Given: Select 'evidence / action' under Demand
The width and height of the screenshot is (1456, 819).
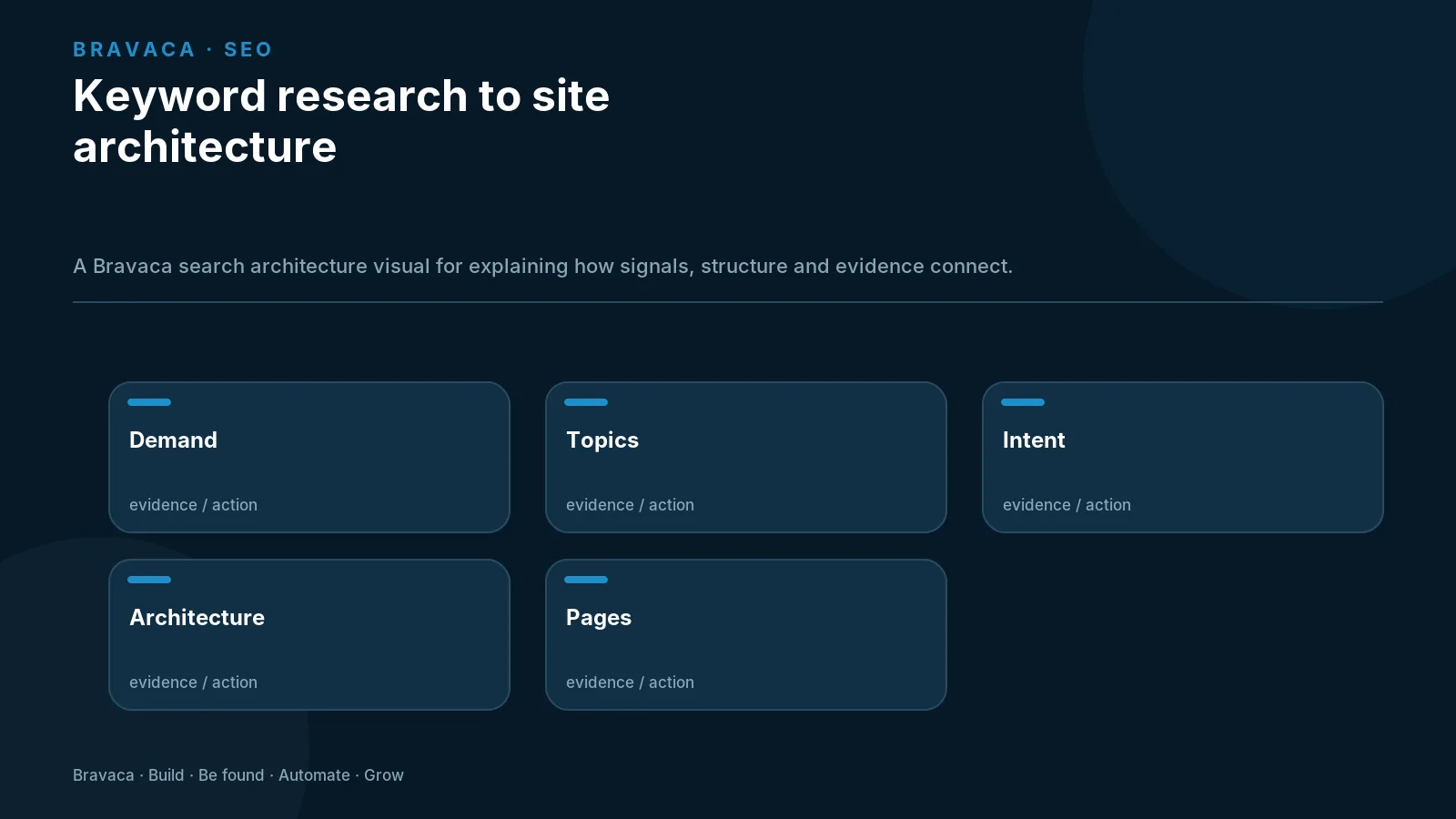Looking at the screenshot, I should coord(193,505).
